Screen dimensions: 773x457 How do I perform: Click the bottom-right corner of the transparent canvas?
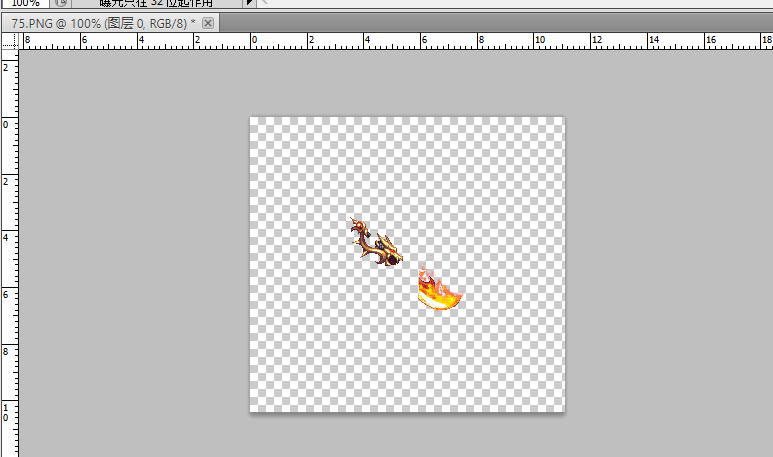562,409
